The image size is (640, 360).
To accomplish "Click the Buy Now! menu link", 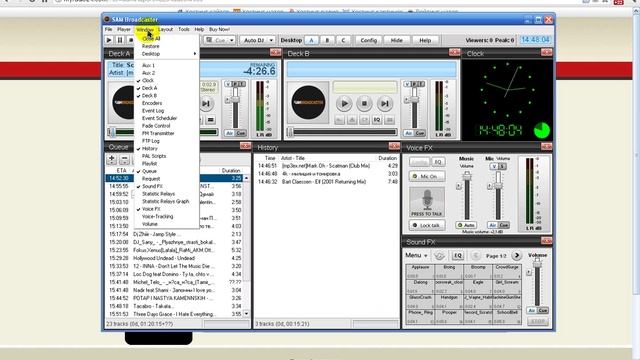I will 219,29.
